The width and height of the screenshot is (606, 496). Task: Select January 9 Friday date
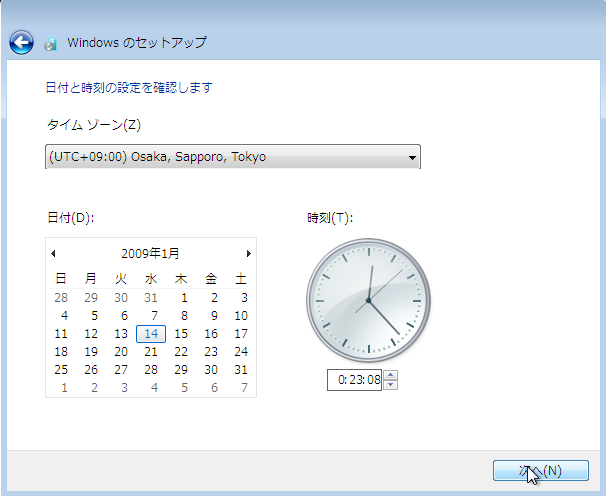[214, 315]
